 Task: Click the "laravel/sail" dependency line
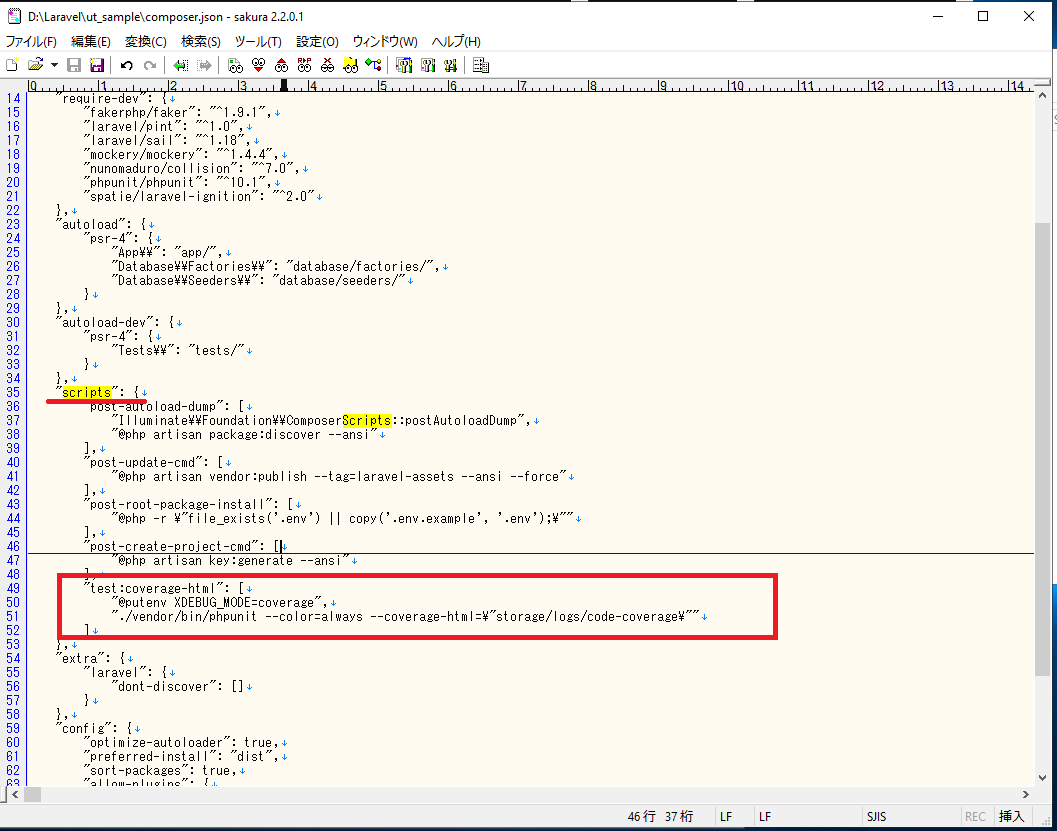point(167,140)
